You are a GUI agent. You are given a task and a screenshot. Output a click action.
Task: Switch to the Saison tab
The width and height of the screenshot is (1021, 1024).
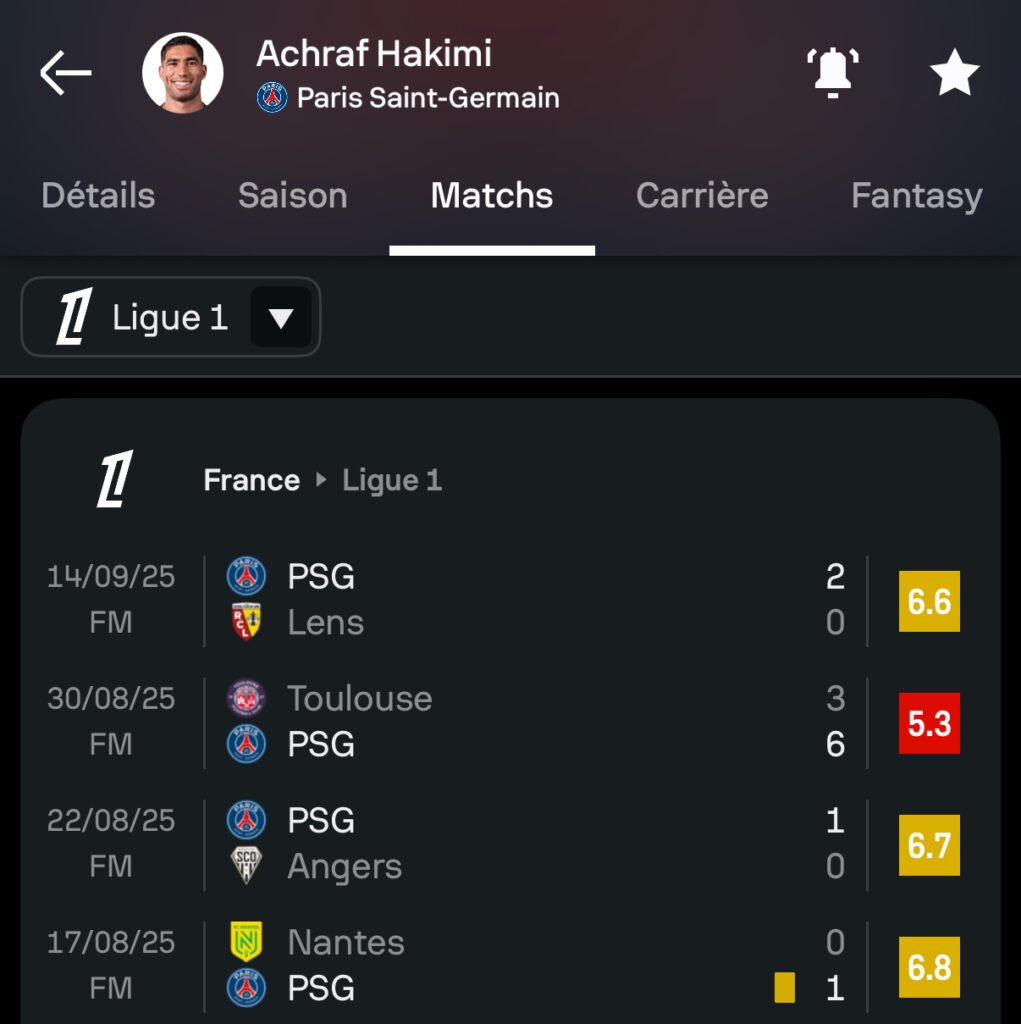click(x=292, y=195)
